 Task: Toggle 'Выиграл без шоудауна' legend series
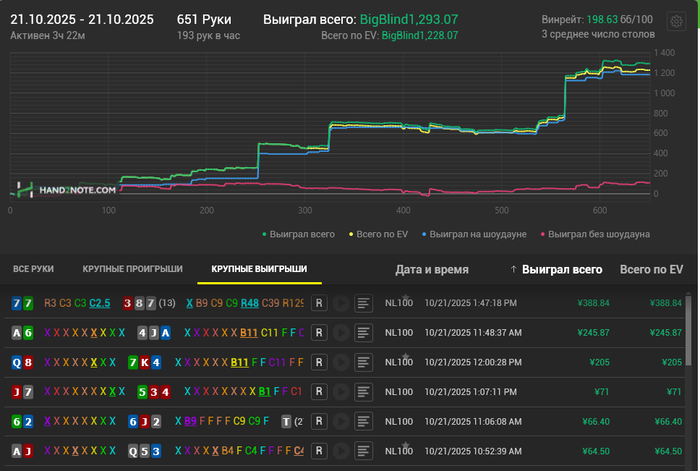(x=594, y=234)
